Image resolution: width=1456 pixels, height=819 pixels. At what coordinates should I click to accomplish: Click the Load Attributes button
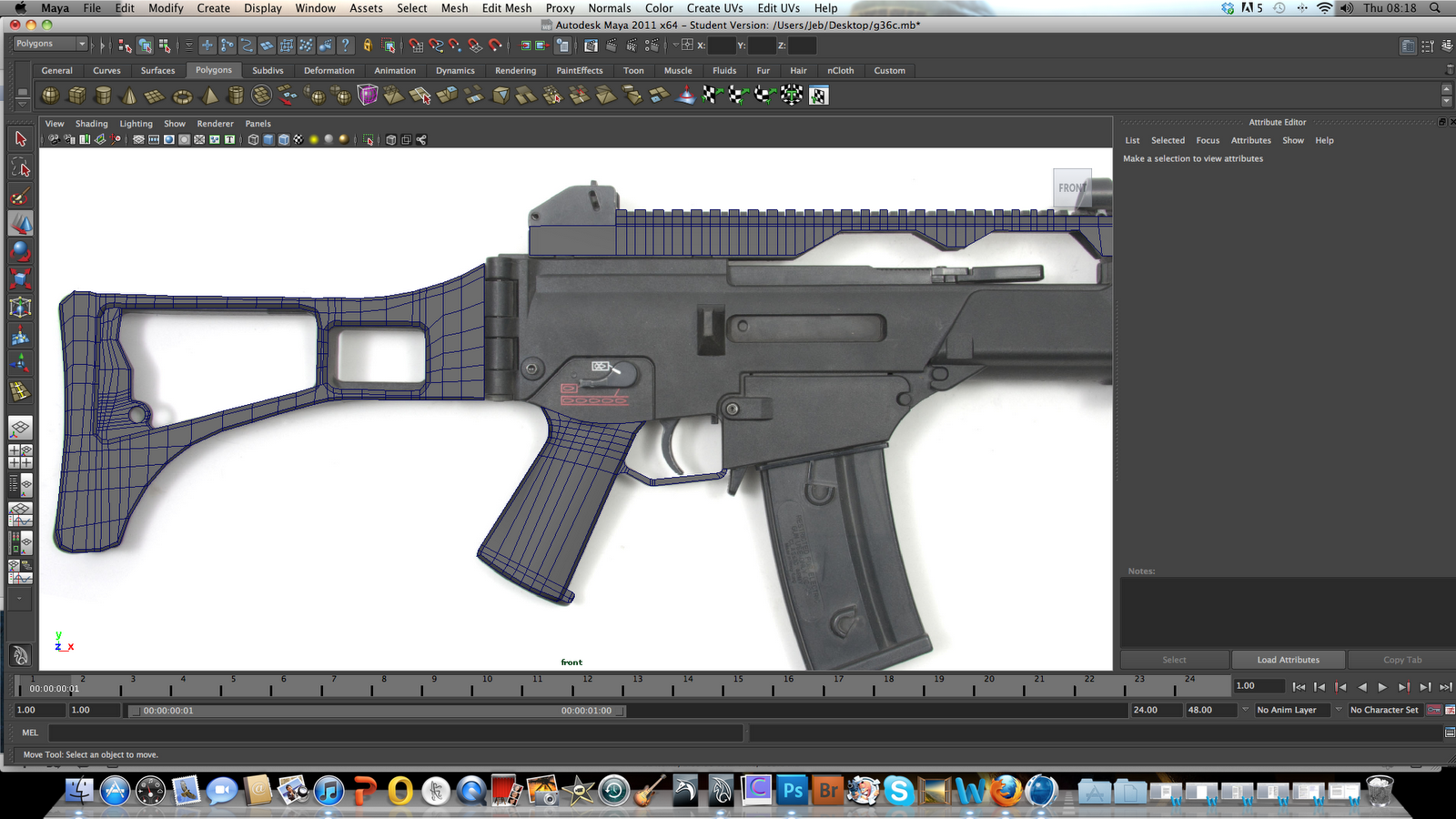pos(1288,659)
